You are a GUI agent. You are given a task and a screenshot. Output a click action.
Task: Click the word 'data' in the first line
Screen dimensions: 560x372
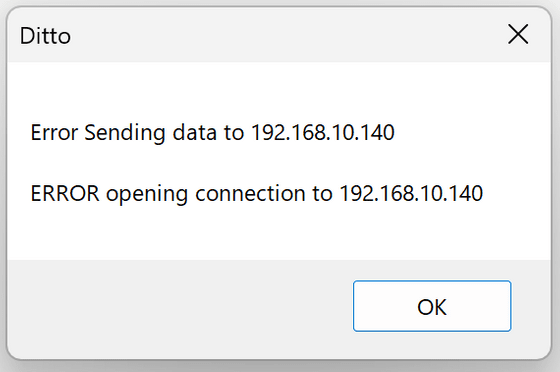pyautogui.click(x=195, y=132)
